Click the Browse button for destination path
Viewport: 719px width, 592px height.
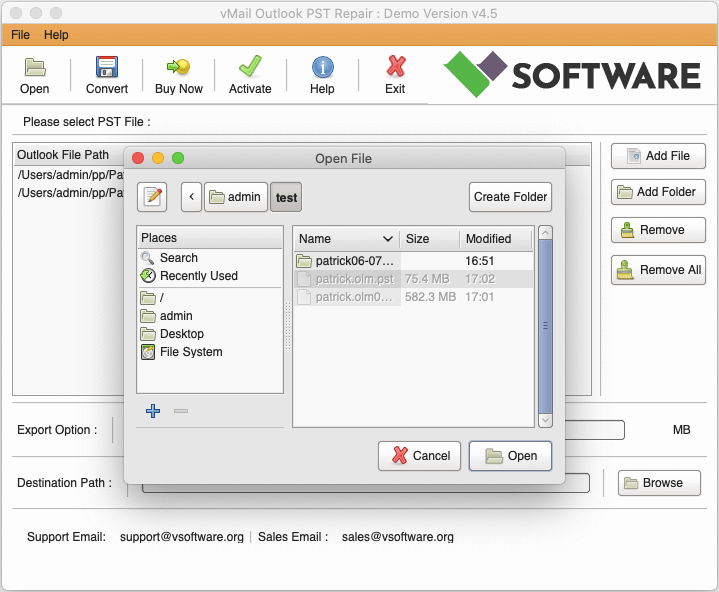[x=659, y=483]
